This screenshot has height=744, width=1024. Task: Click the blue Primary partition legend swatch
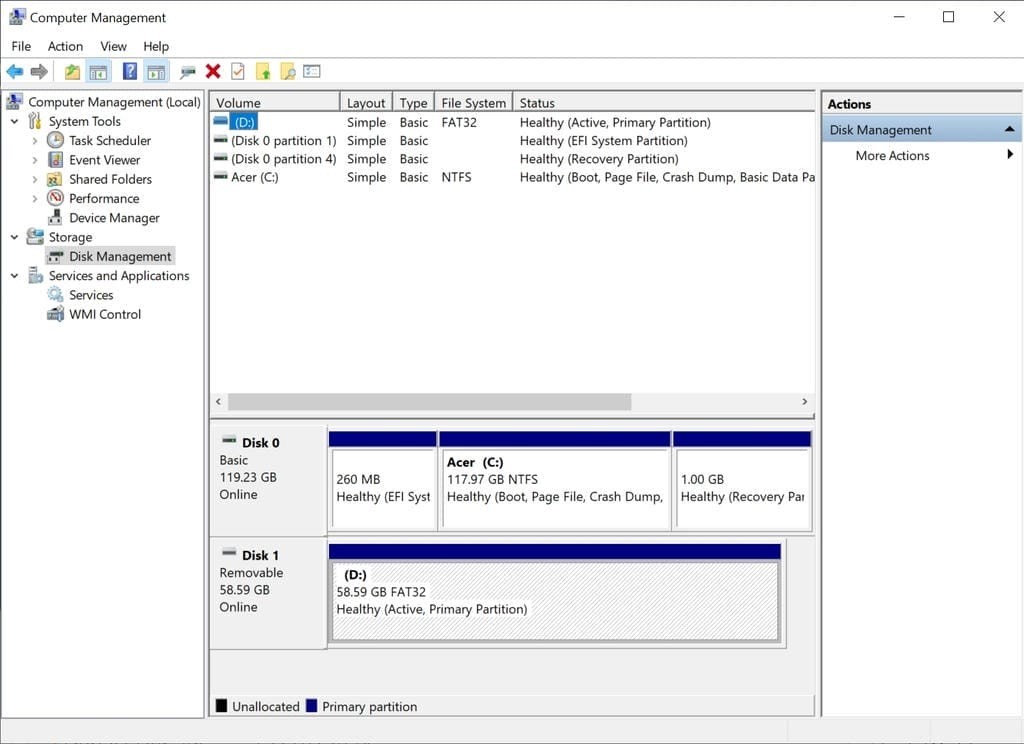point(312,706)
